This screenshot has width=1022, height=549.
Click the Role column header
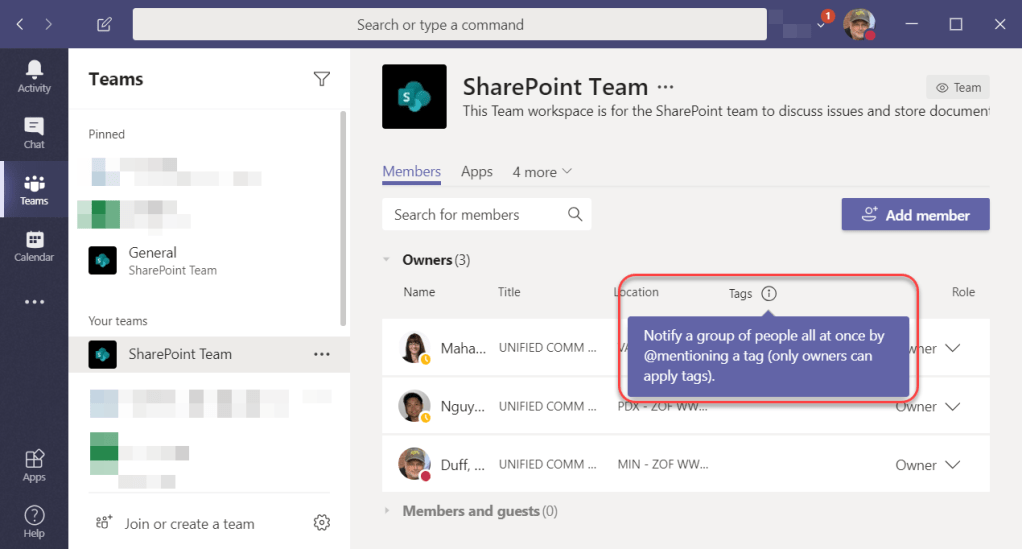tap(963, 292)
